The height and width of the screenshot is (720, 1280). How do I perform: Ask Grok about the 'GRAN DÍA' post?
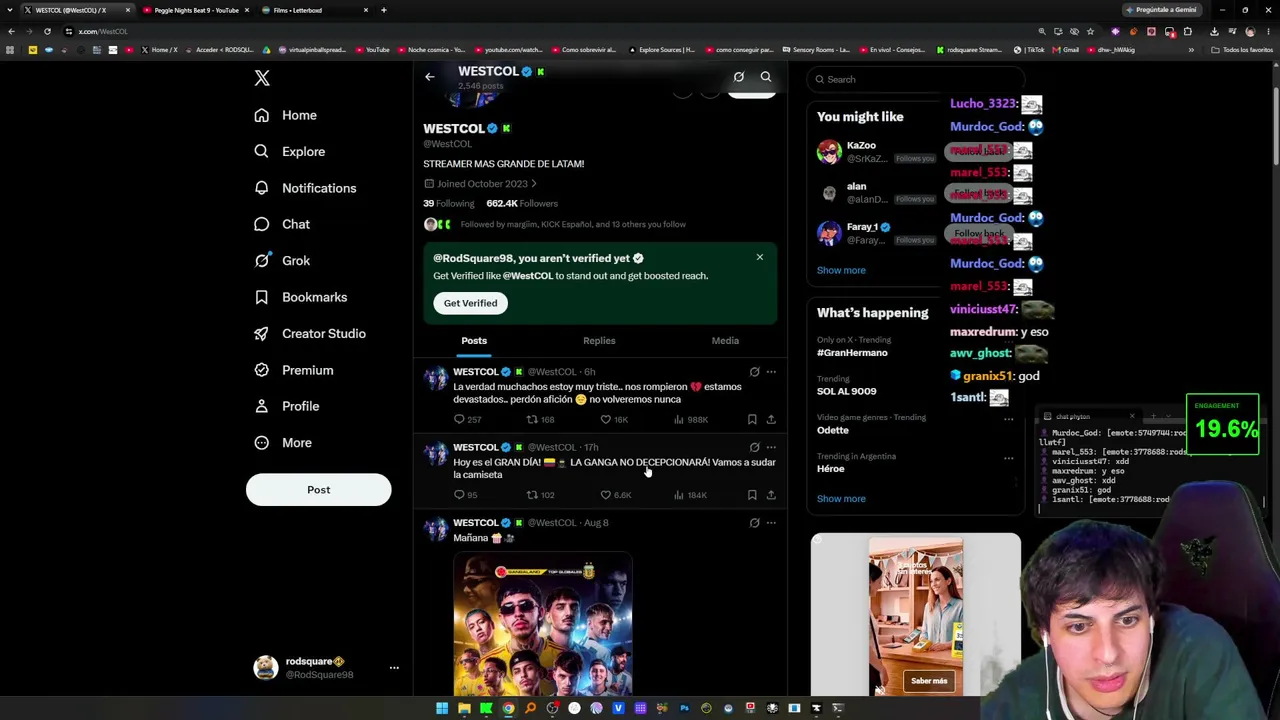755,447
